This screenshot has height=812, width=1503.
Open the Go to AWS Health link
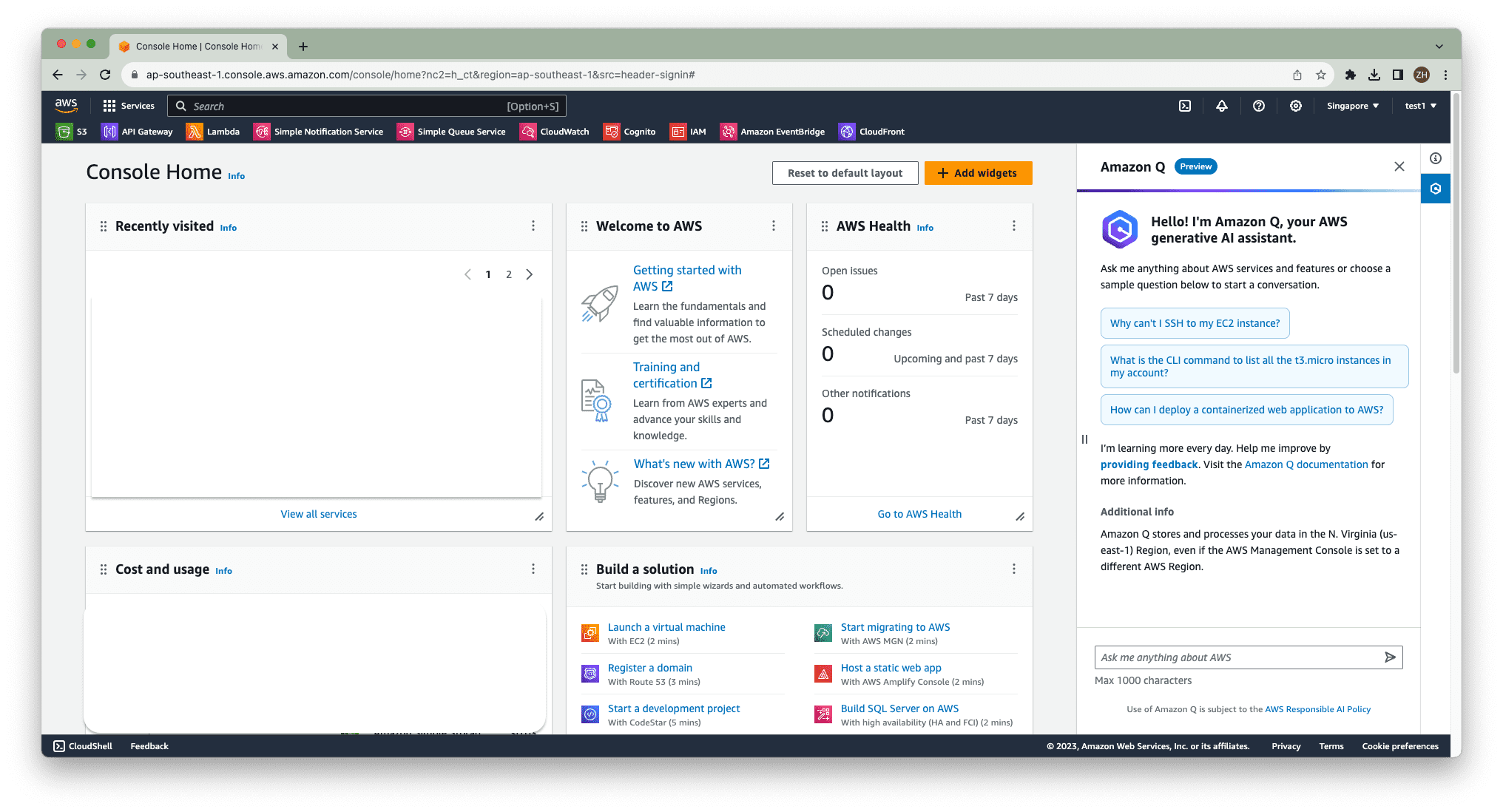919,514
